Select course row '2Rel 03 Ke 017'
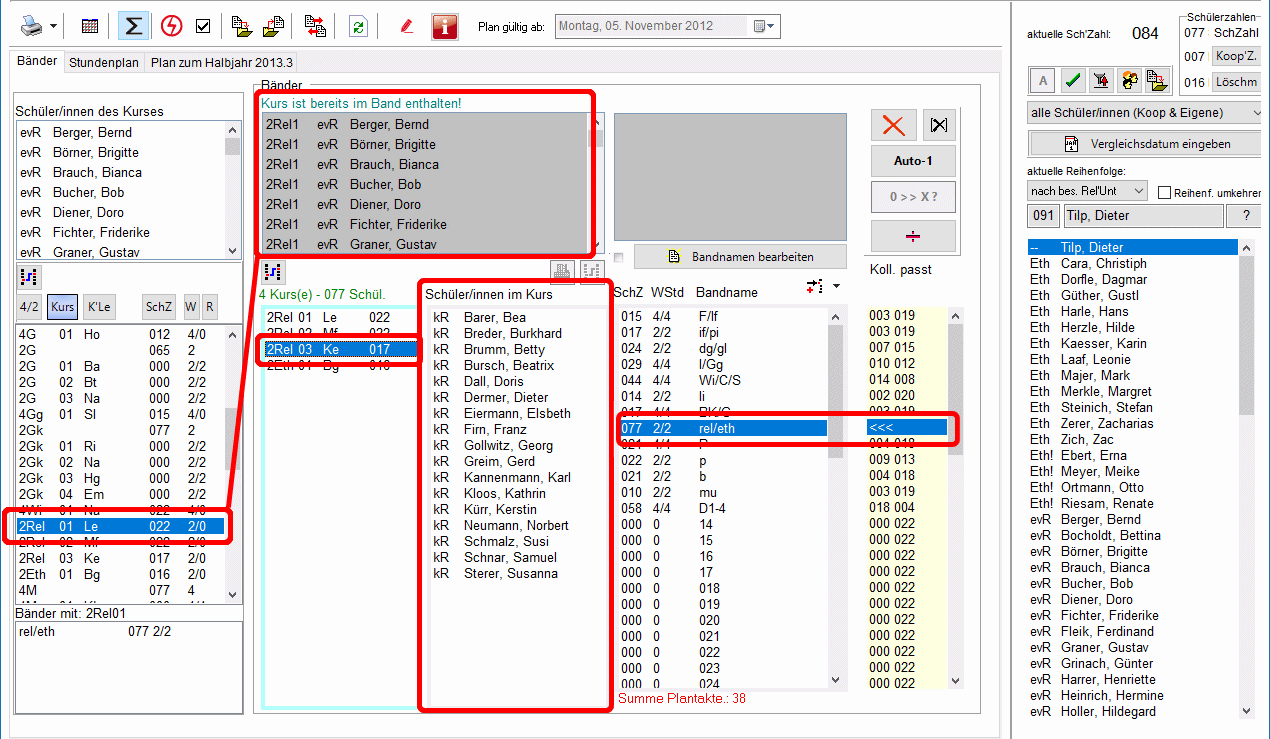Viewport: 1270px width, 739px height. point(340,349)
